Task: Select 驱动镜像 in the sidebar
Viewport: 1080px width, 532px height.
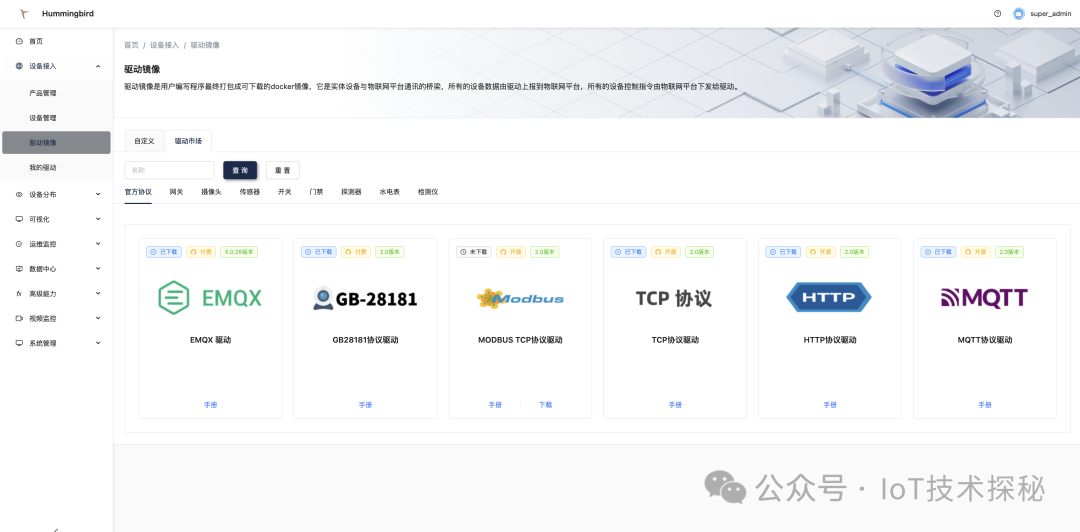Action: (56, 143)
